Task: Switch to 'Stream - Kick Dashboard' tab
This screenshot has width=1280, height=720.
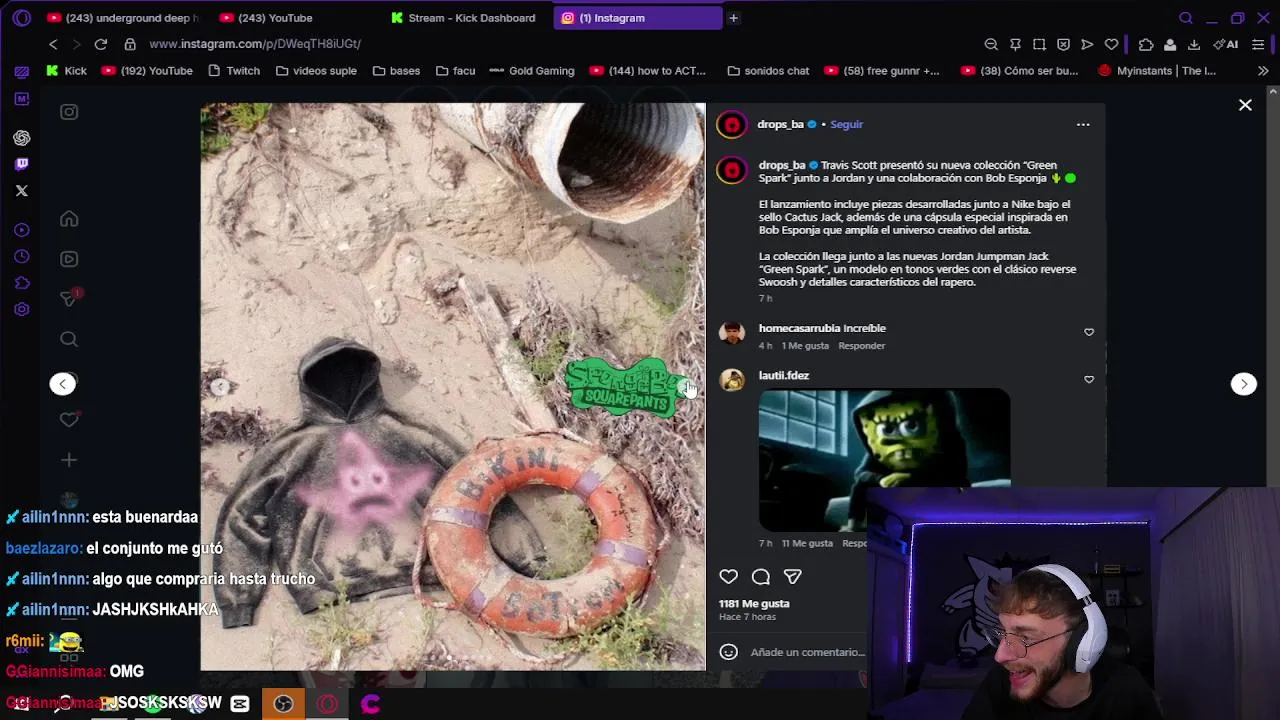Action: tap(466, 18)
